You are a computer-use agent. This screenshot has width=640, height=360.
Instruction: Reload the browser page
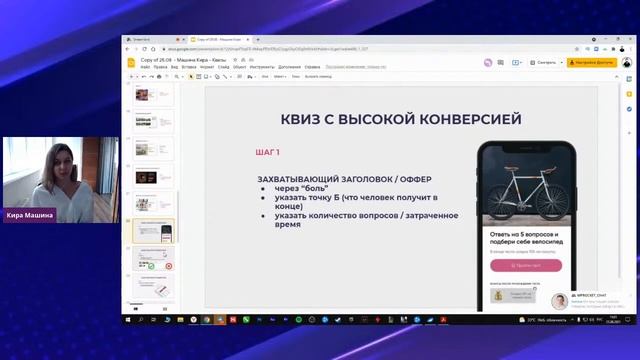(x=144, y=49)
